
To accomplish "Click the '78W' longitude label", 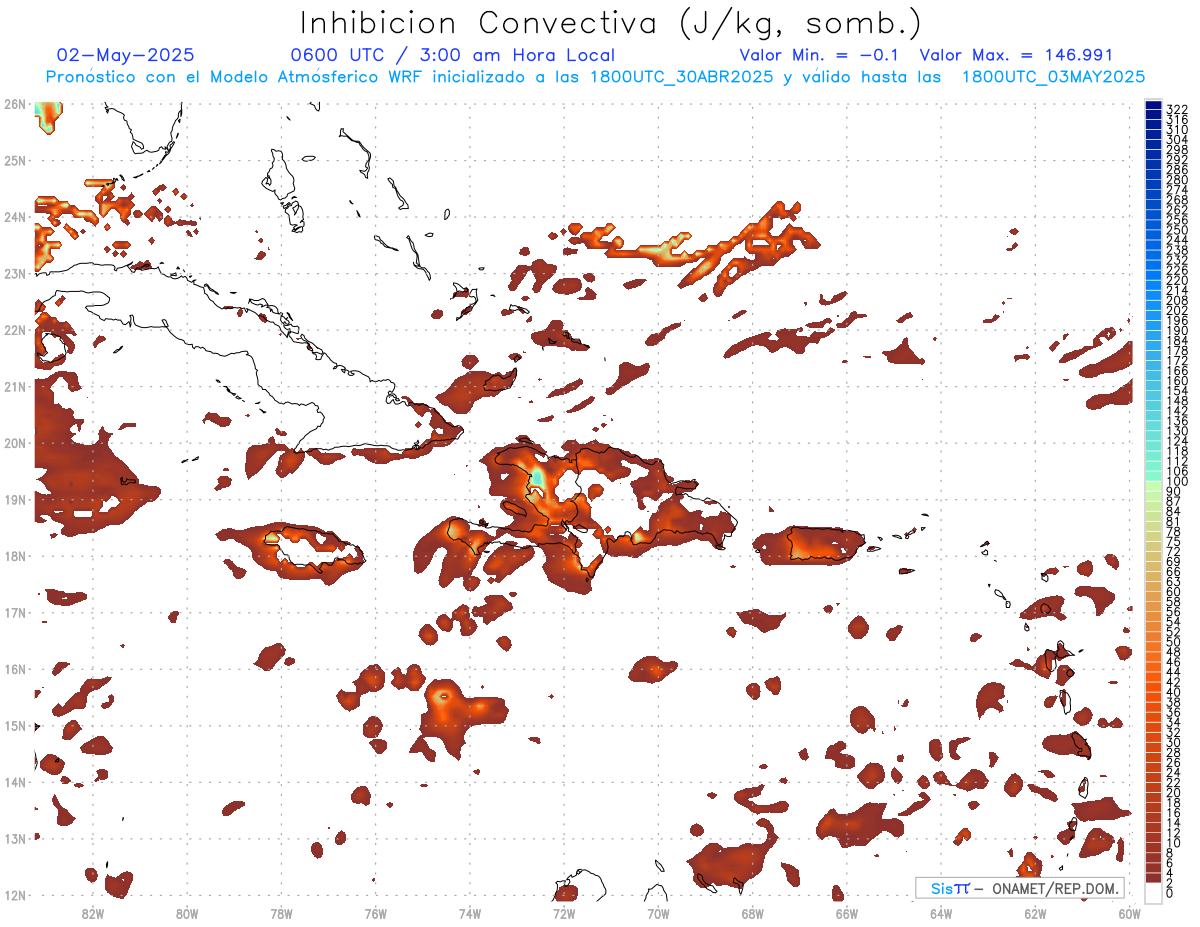I will pyautogui.click(x=281, y=912).
